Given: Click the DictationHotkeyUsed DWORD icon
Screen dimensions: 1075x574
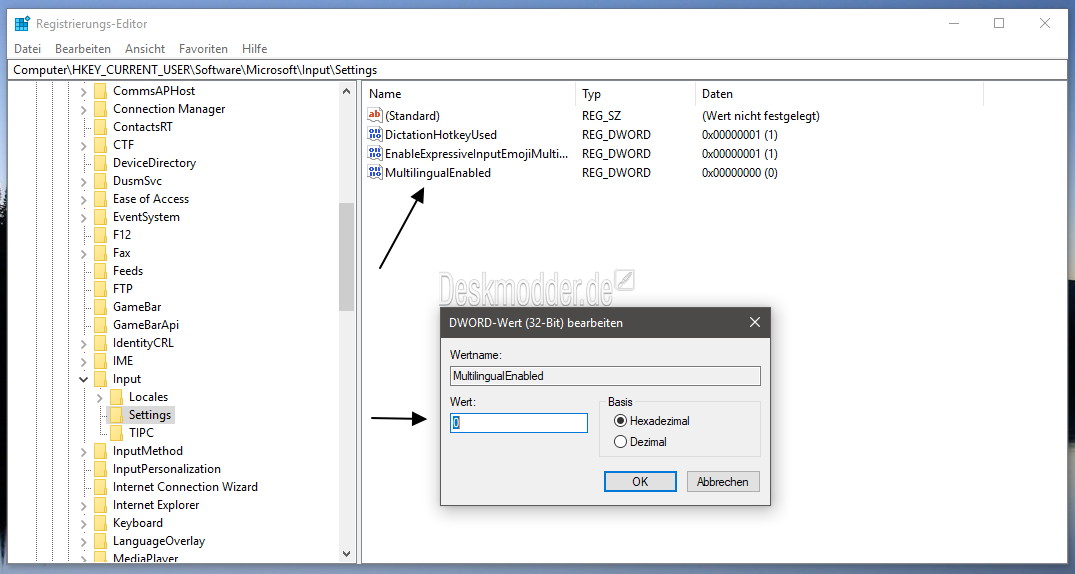Looking at the screenshot, I should tap(374, 134).
